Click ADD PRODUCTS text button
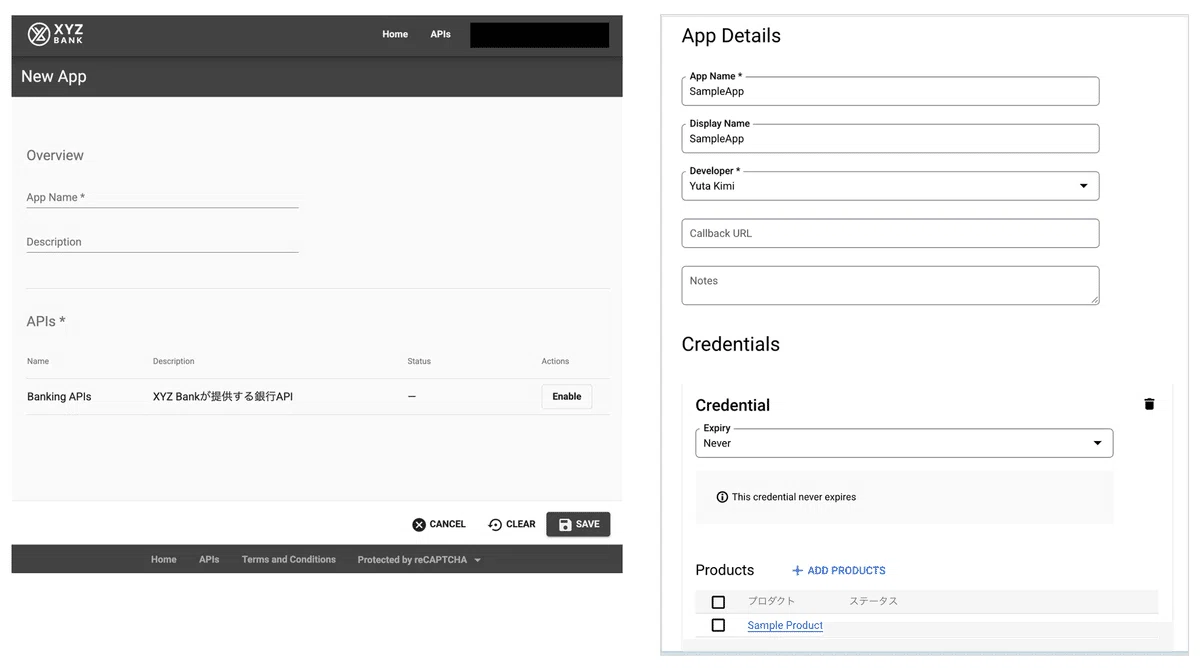Image resolution: width=1200 pixels, height=668 pixels. click(846, 571)
